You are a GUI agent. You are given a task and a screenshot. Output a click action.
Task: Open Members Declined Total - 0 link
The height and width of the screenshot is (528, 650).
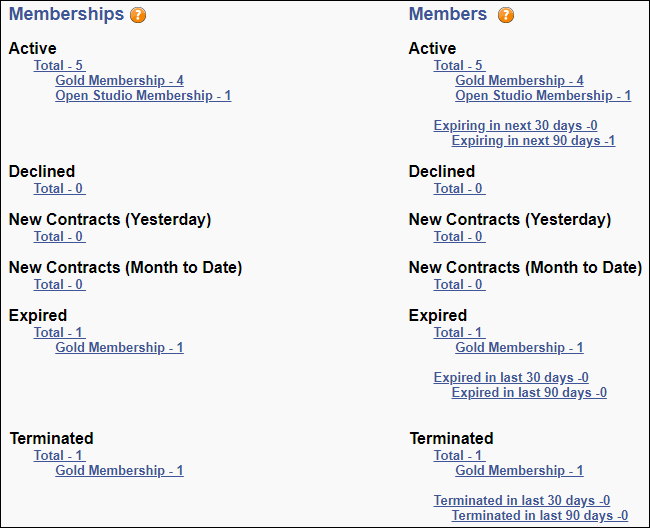(x=459, y=188)
